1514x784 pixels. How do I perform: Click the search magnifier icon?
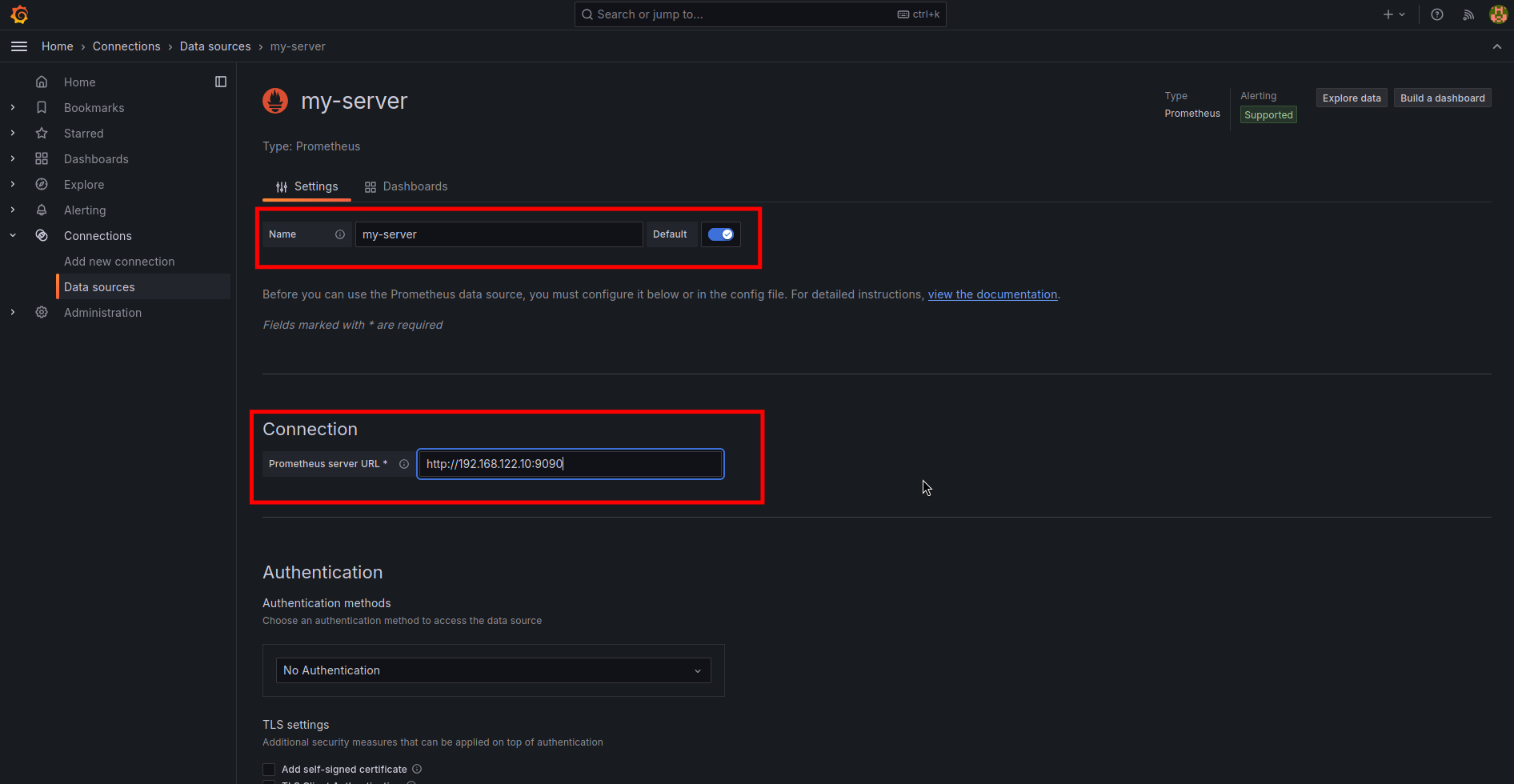(x=587, y=14)
